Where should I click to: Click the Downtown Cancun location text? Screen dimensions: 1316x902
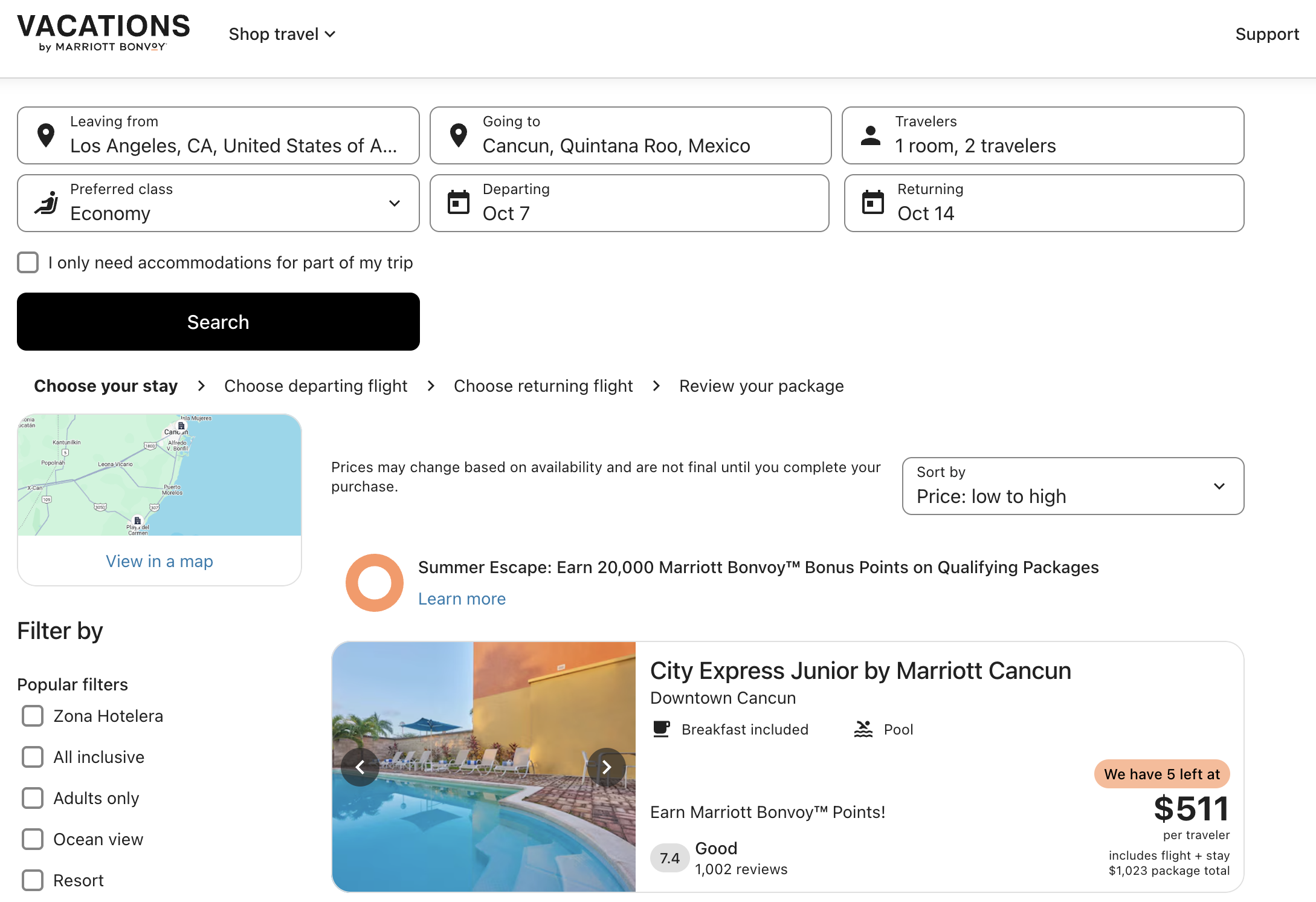click(x=723, y=698)
